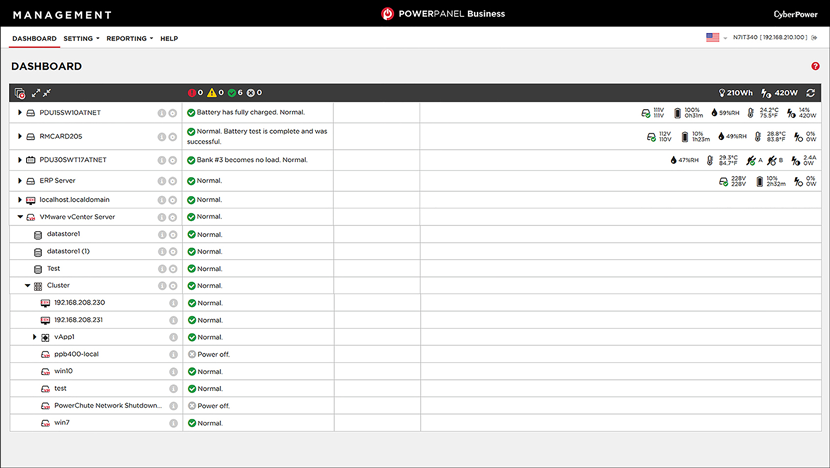Open the red help question mark icon
The image size is (830, 468).
click(815, 66)
